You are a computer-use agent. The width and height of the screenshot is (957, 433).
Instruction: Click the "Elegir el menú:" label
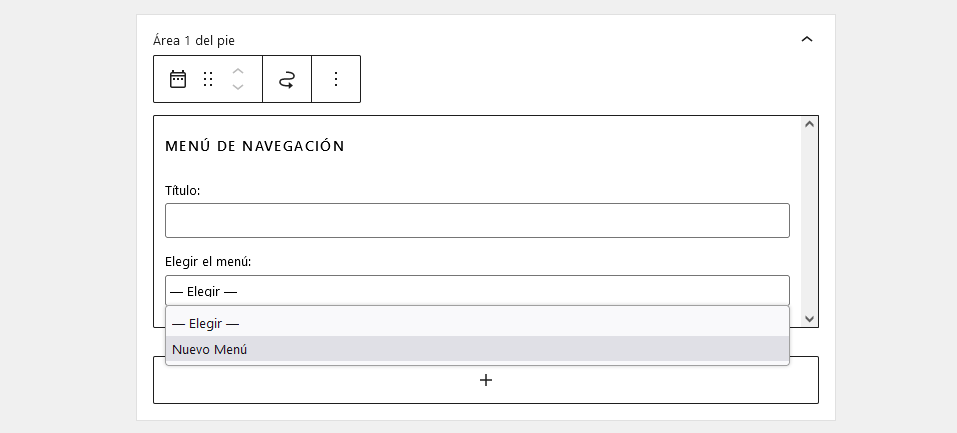pos(208,261)
